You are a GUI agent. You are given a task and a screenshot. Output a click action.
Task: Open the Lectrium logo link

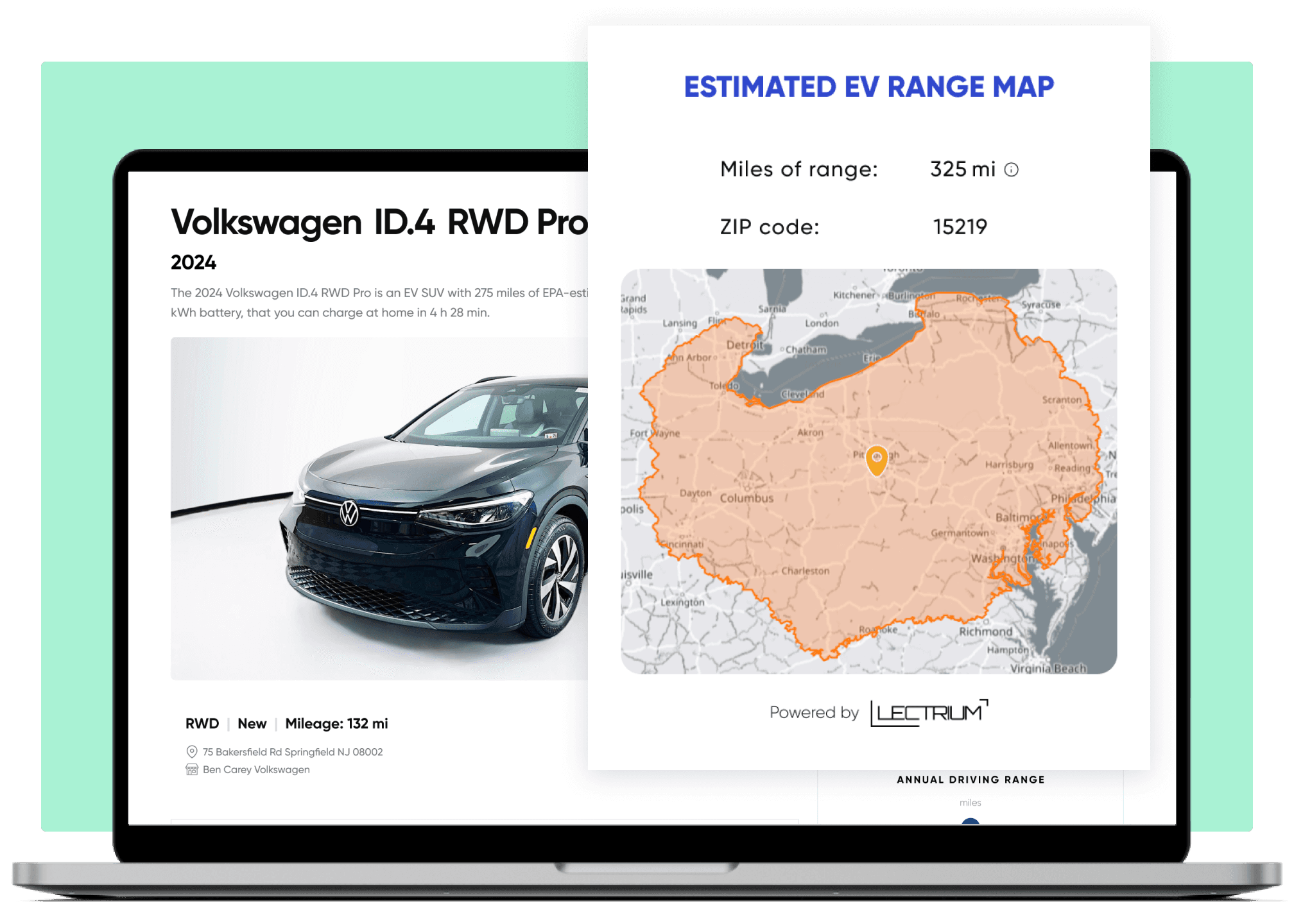pyautogui.click(x=929, y=713)
